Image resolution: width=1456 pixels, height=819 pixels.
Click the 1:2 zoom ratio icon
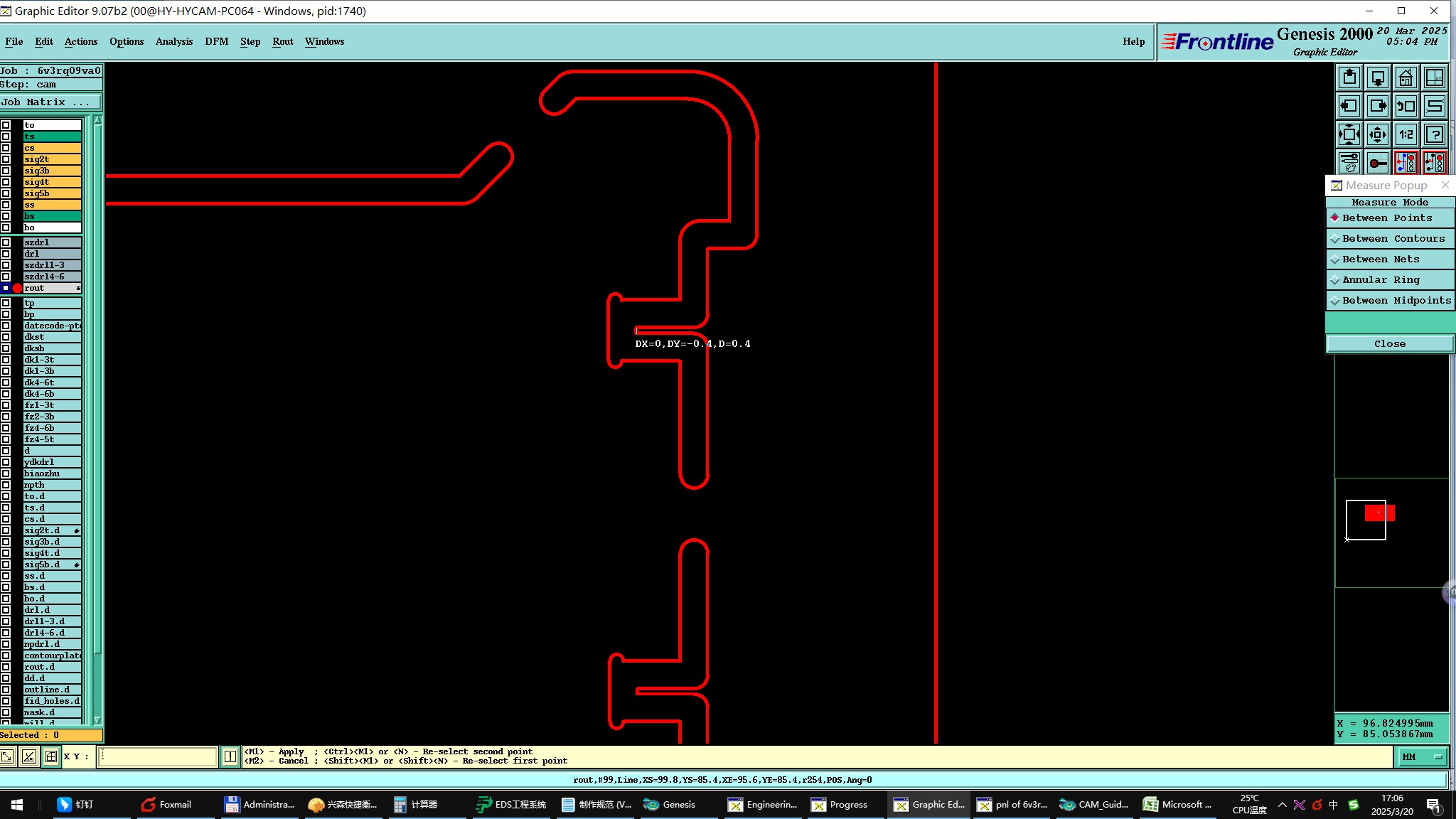(x=1406, y=134)
